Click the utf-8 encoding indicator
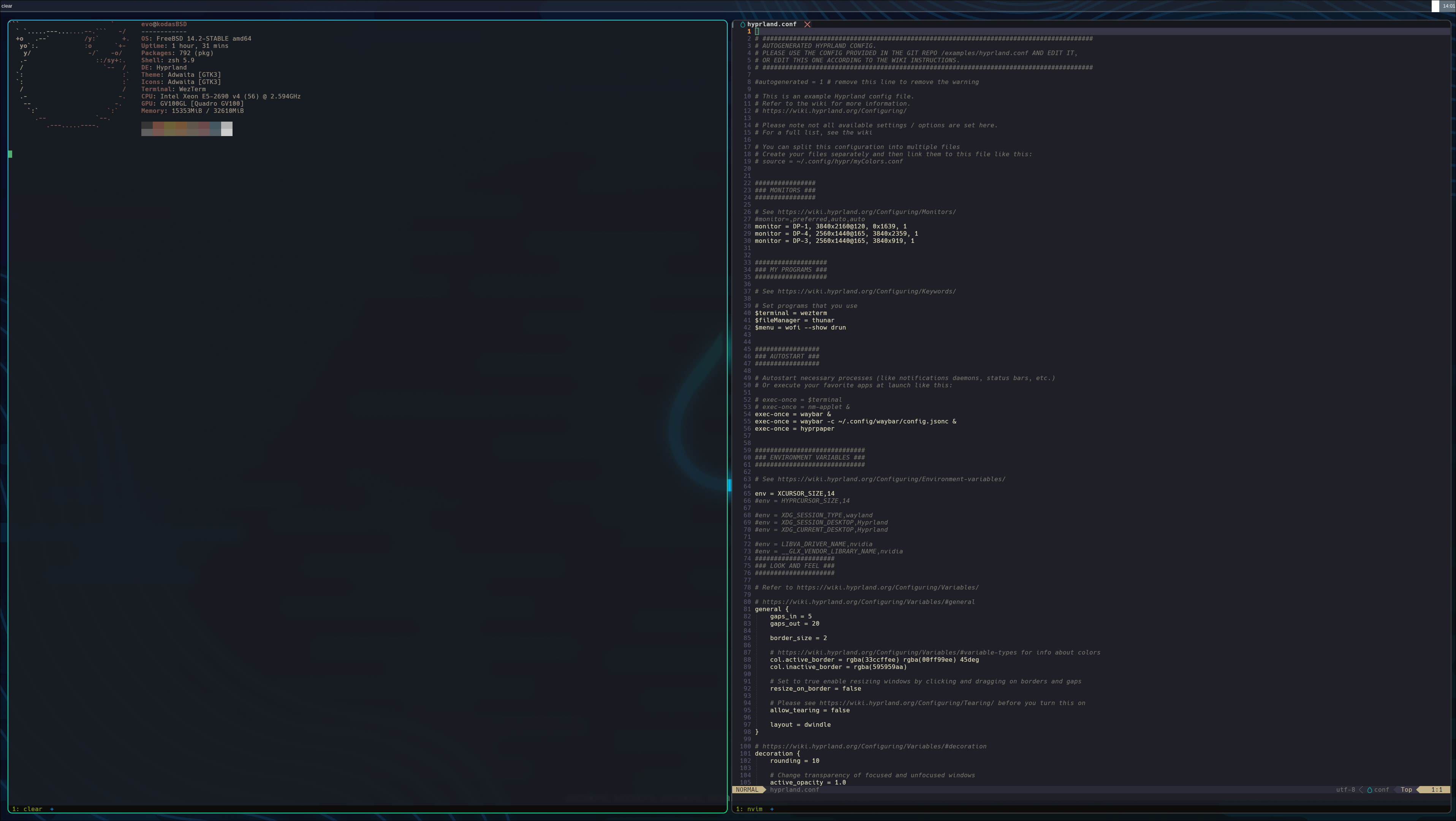 pyautogui.click(x=1345, y=790)
